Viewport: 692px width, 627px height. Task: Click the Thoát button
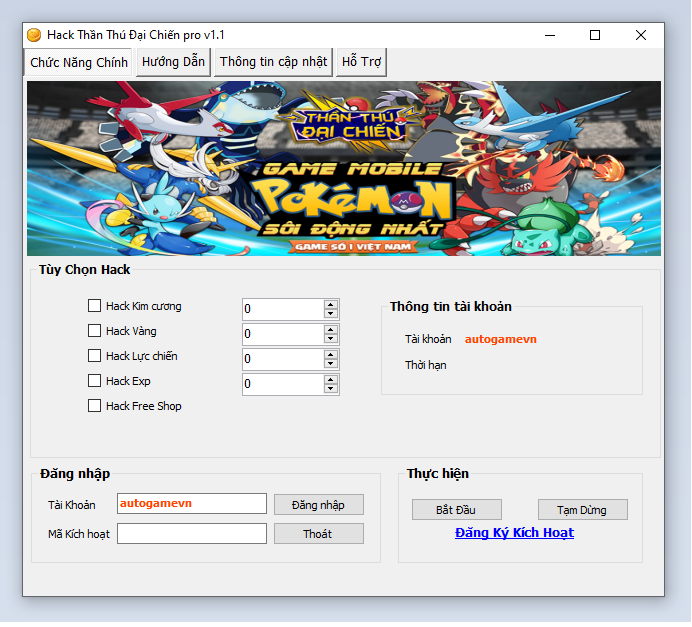pos(318,534)
